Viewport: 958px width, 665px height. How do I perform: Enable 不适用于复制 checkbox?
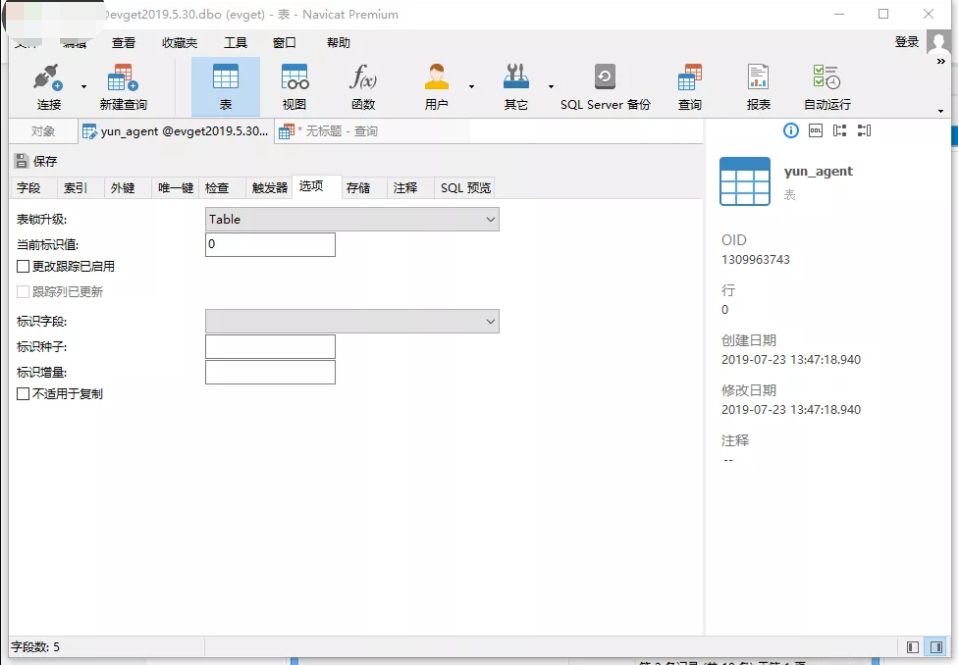click(x=23, y=394)
